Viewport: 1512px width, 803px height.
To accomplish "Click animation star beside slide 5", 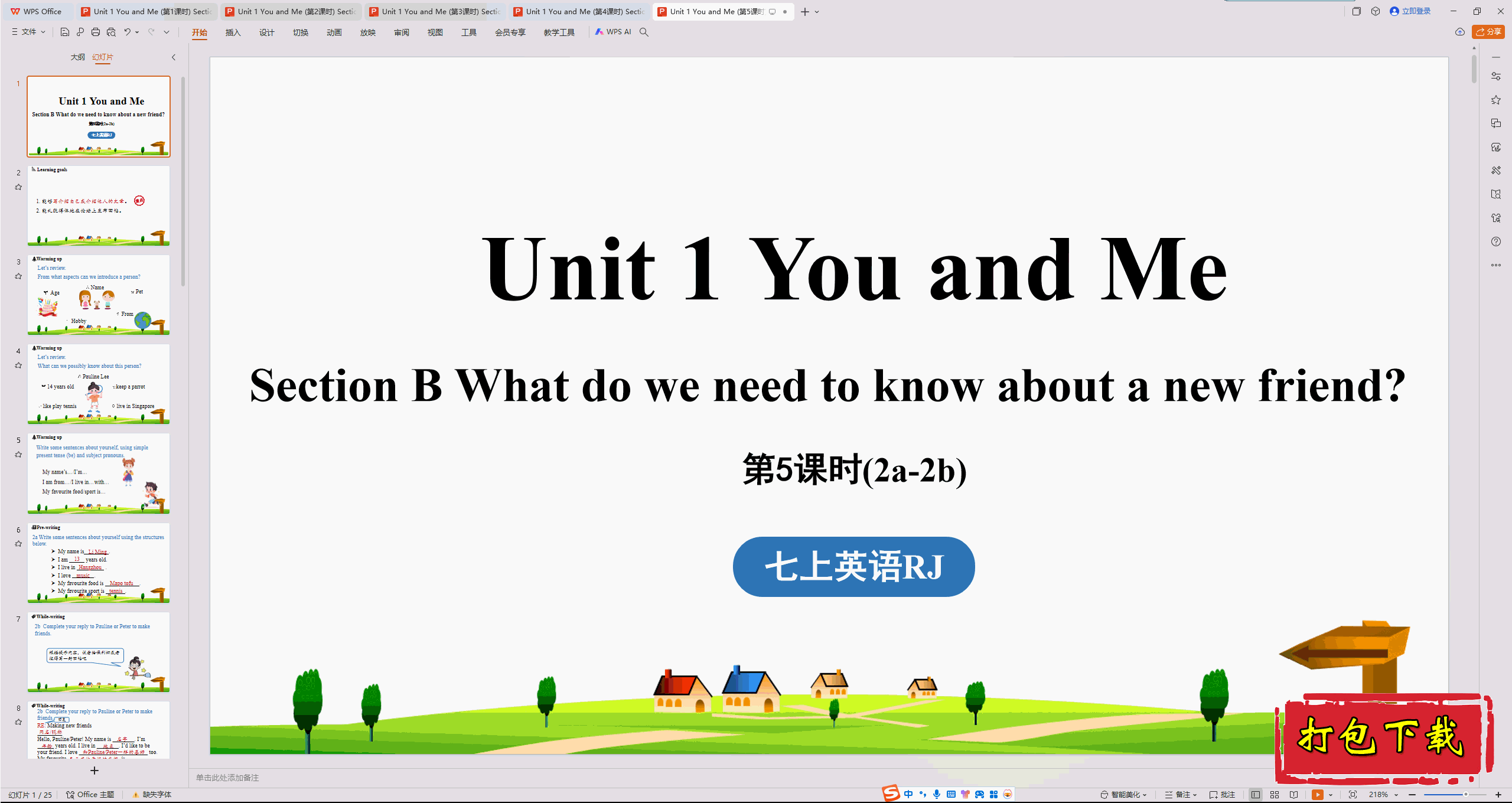I will (x=18, y=455).
